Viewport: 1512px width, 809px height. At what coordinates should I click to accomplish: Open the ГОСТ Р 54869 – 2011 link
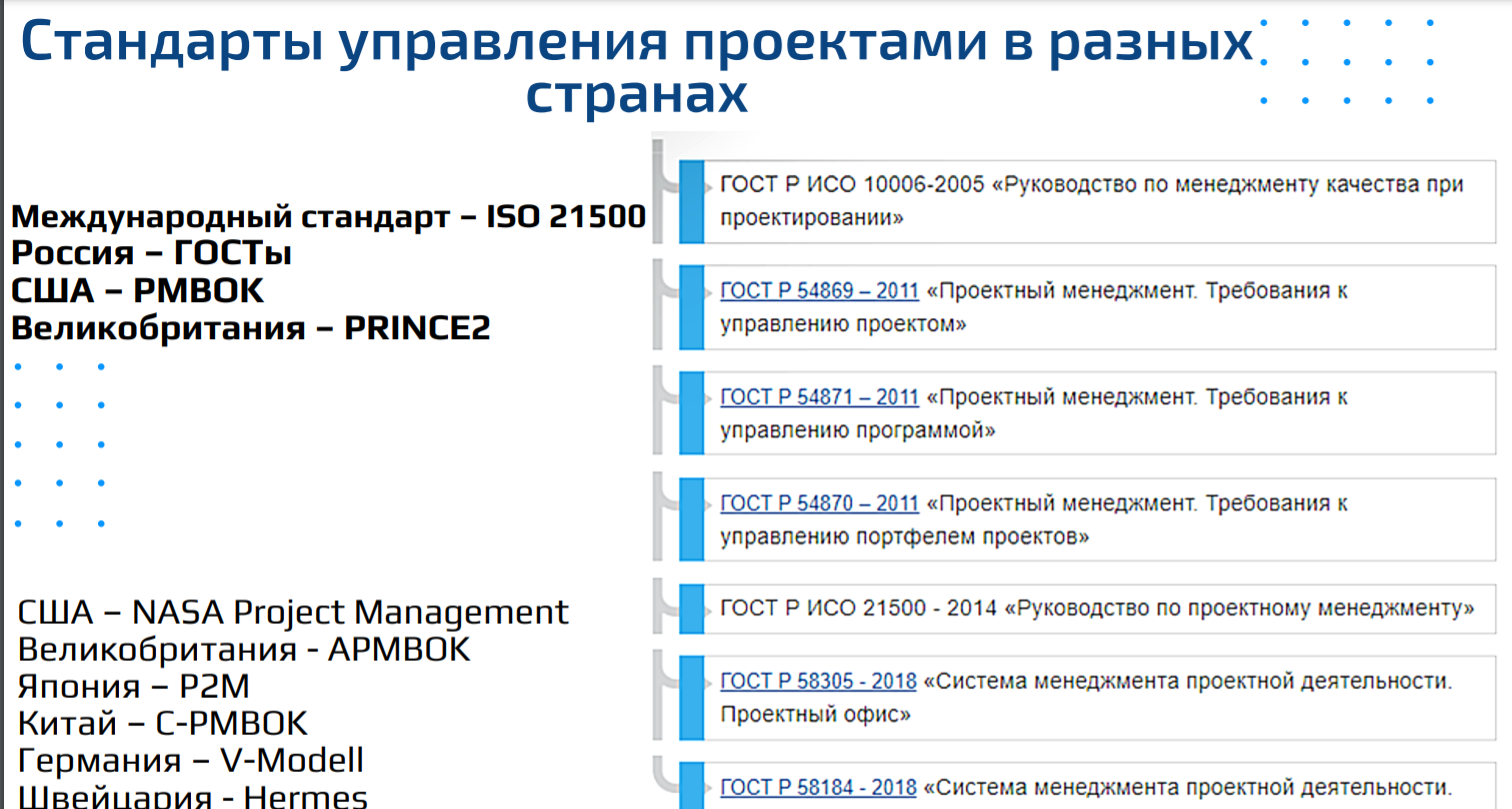(x=819, y=291)
